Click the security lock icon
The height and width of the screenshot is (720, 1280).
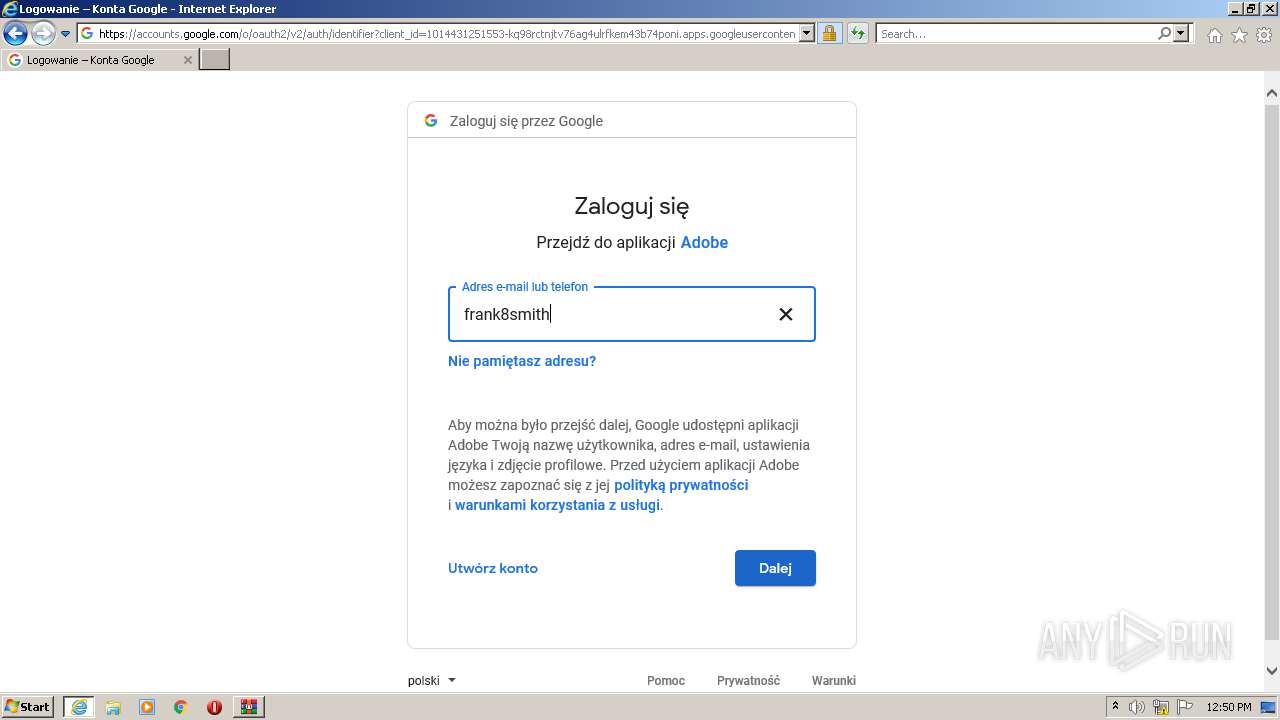click(x=829, y=34)
